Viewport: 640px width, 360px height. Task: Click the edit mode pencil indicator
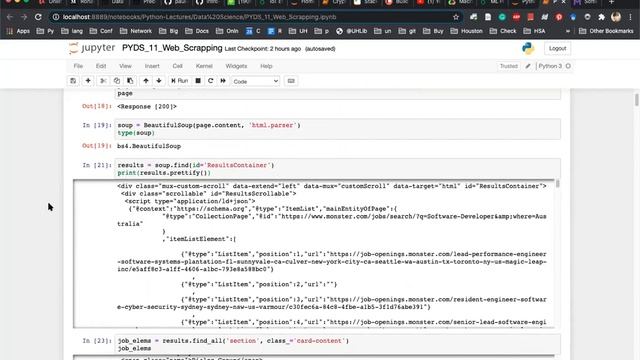pyautogui.click(x=528, y=66)
